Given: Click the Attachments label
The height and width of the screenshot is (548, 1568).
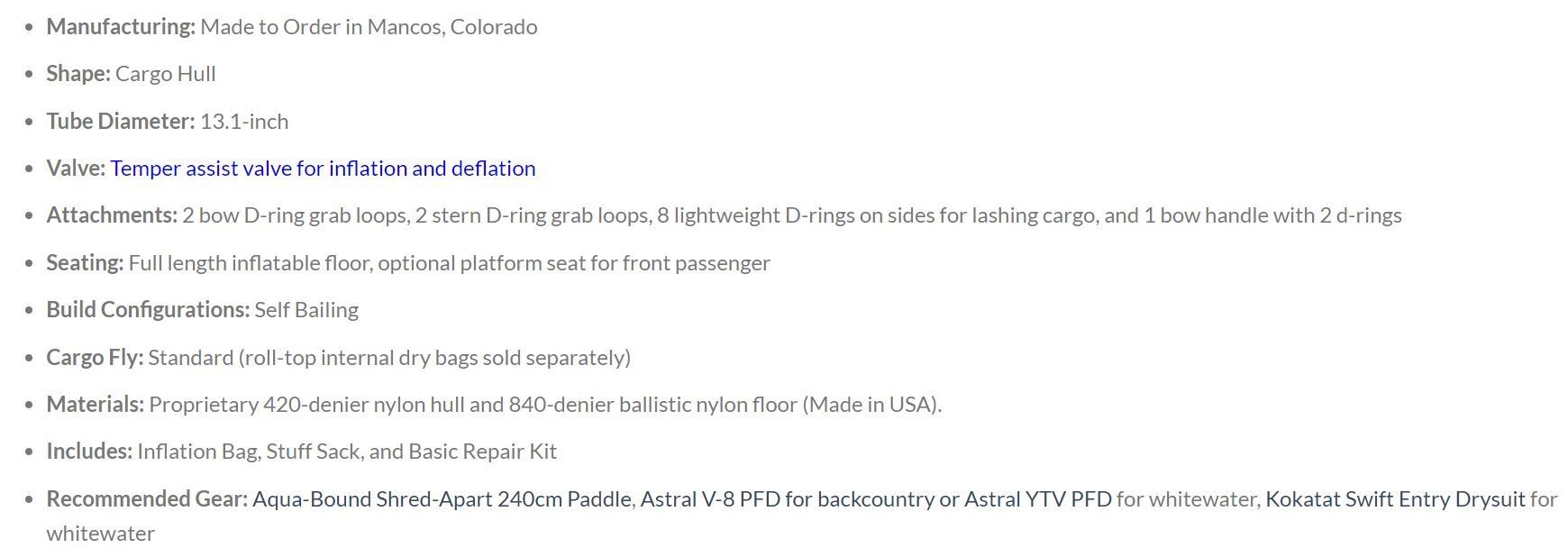Looking at the screenshot, I should pyautogui.click(x=112, y=215).
